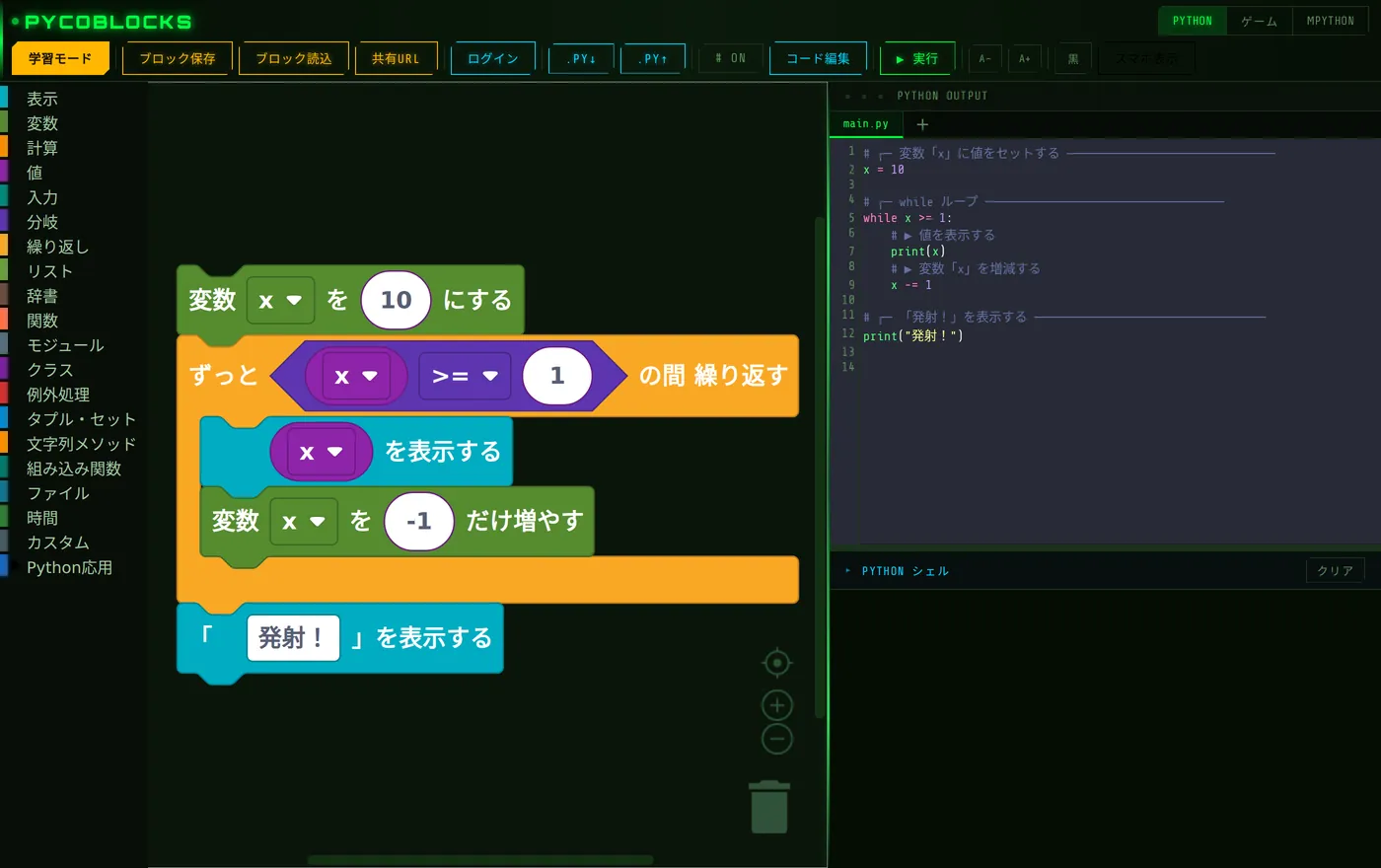Click ブロック読込 to load blocks
Viewport: 1381px width, 868px height.
(x=294, y=58)
